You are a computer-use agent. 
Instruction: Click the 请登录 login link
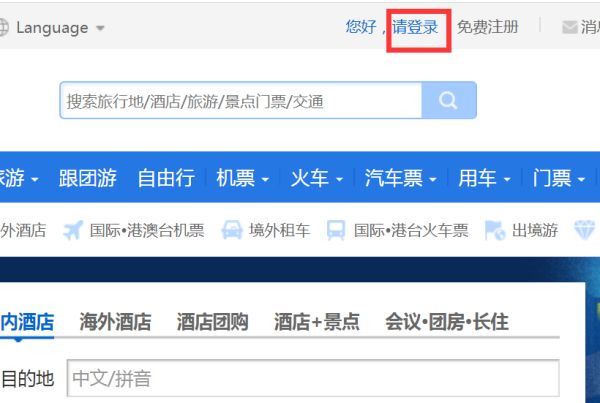tap(415, 27)
